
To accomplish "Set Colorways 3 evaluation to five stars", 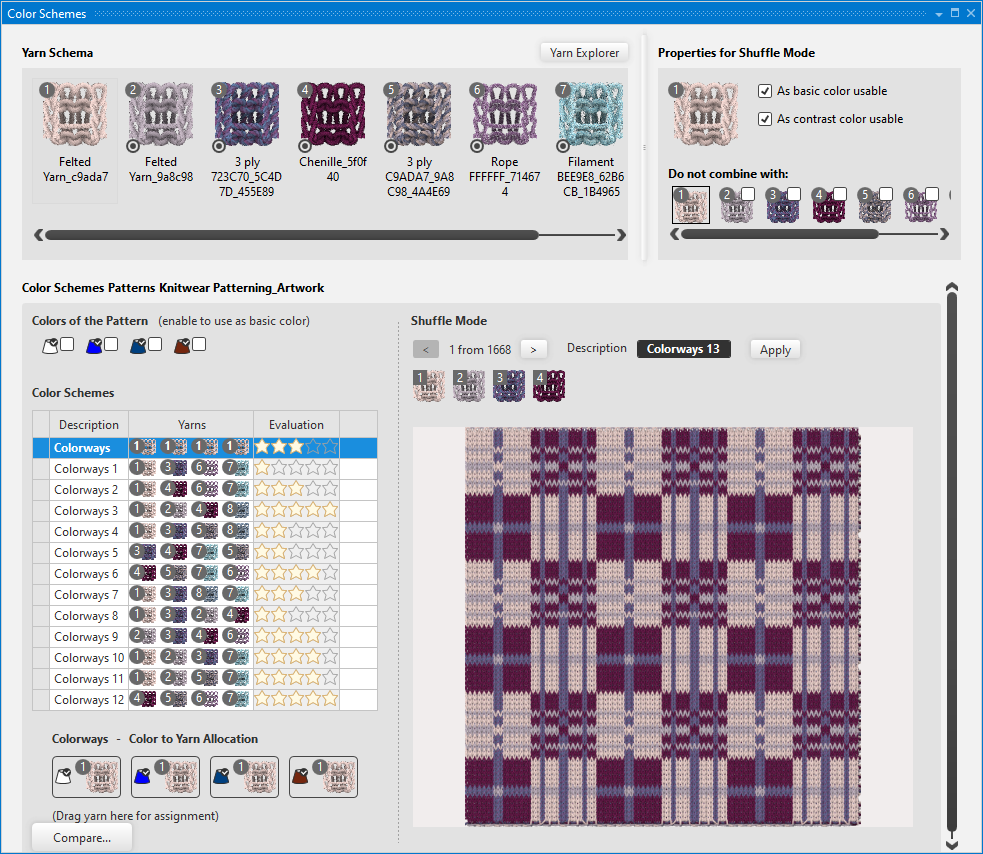I will (329, 511).
